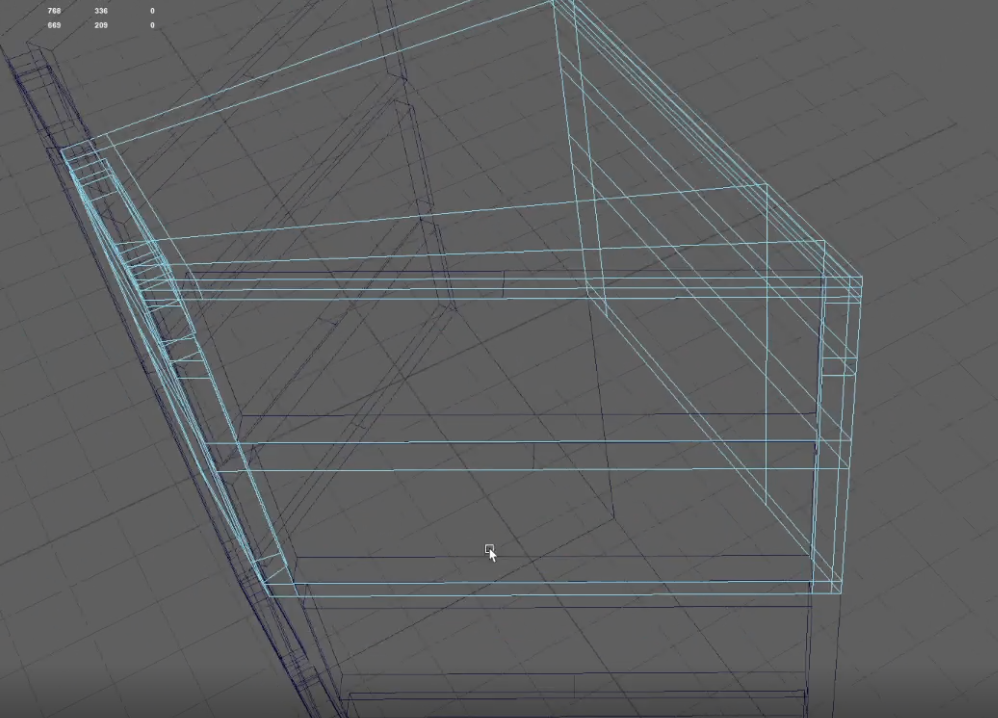Click the first-row HUD value 0
998x718 pixels.
point(152,10)
